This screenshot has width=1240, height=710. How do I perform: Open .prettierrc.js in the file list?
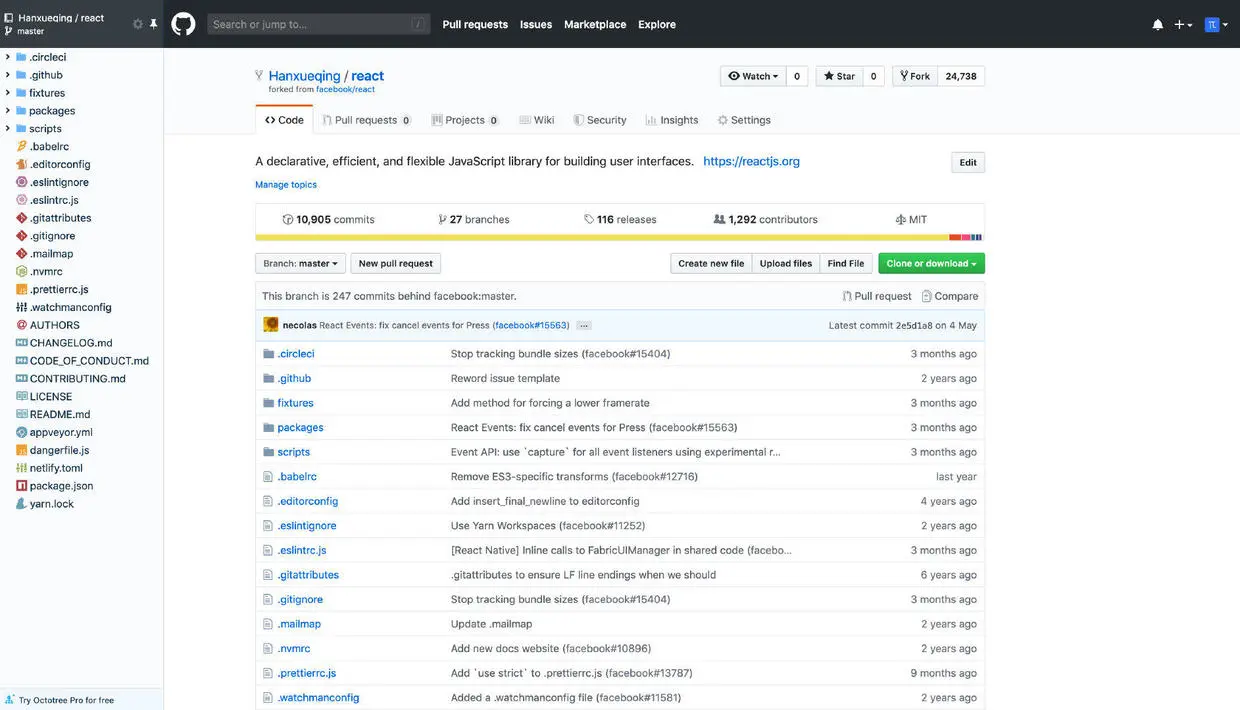pos(307,673)
